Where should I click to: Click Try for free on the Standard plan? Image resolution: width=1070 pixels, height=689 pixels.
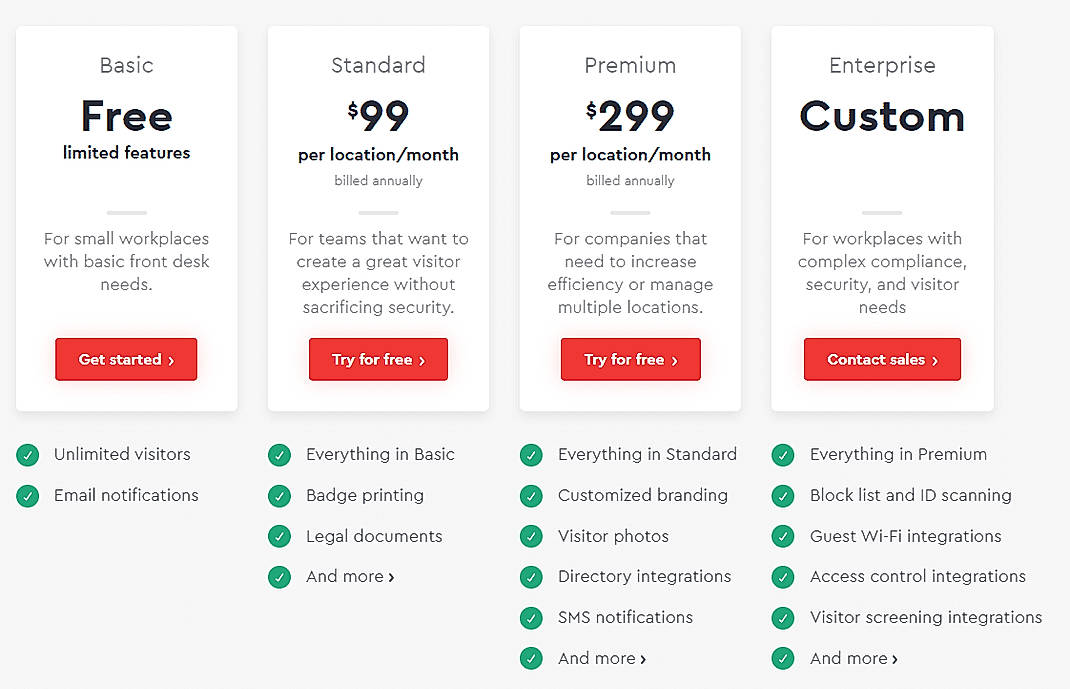(378, 359)
